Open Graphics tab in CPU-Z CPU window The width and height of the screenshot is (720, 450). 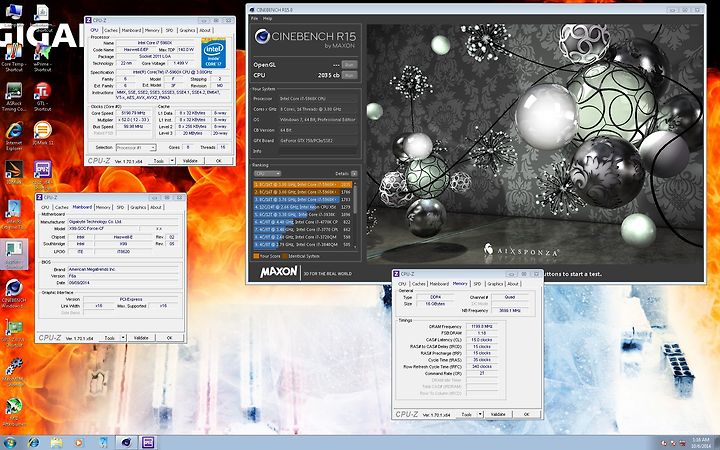tap(187, 30)
